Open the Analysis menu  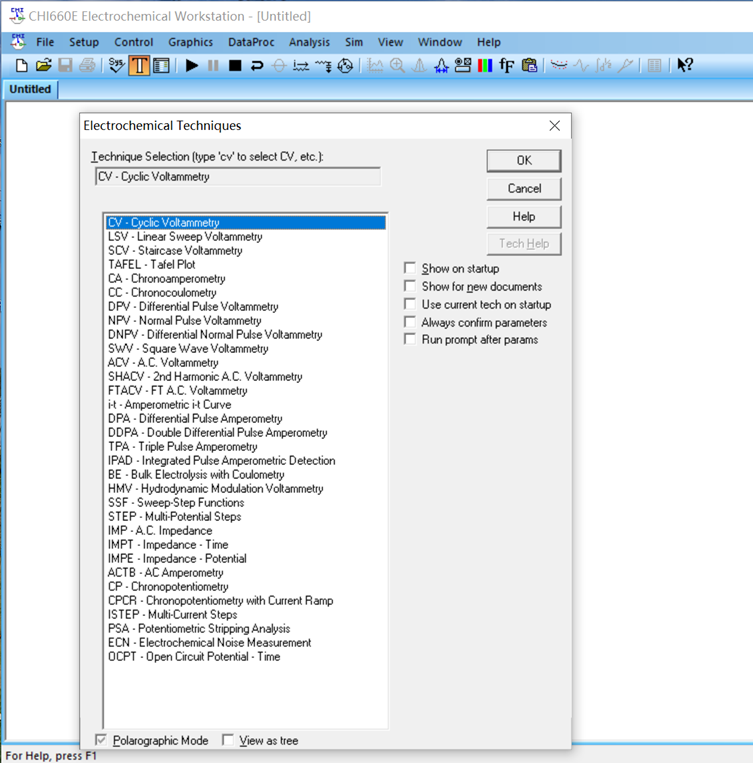pyautogui.click(x=309, y=42)
